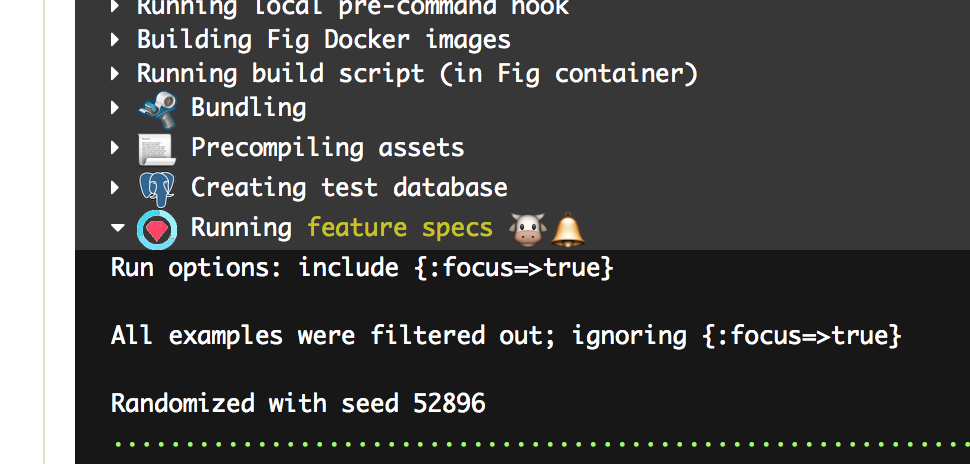Viewport: 970px width, 464px height.
Task: Expand the local pre-command hook section
Action: click(116, 7)
